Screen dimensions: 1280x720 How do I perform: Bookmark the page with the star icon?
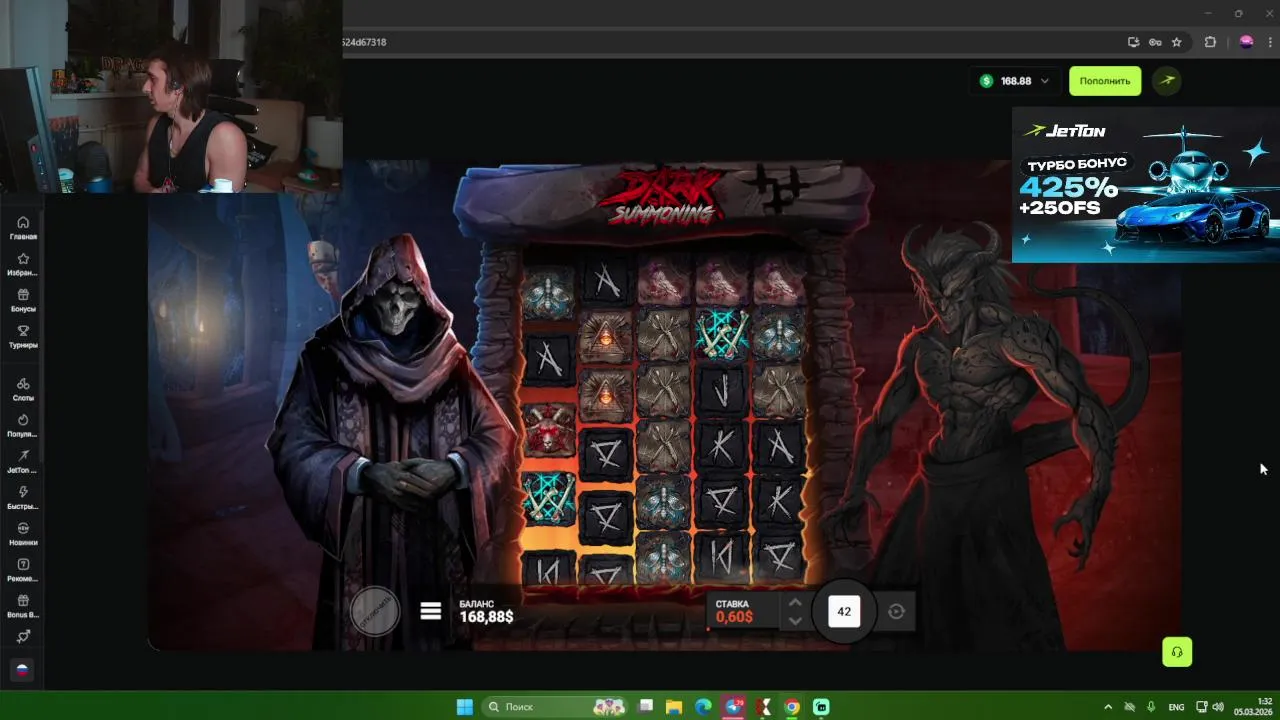1177,42
